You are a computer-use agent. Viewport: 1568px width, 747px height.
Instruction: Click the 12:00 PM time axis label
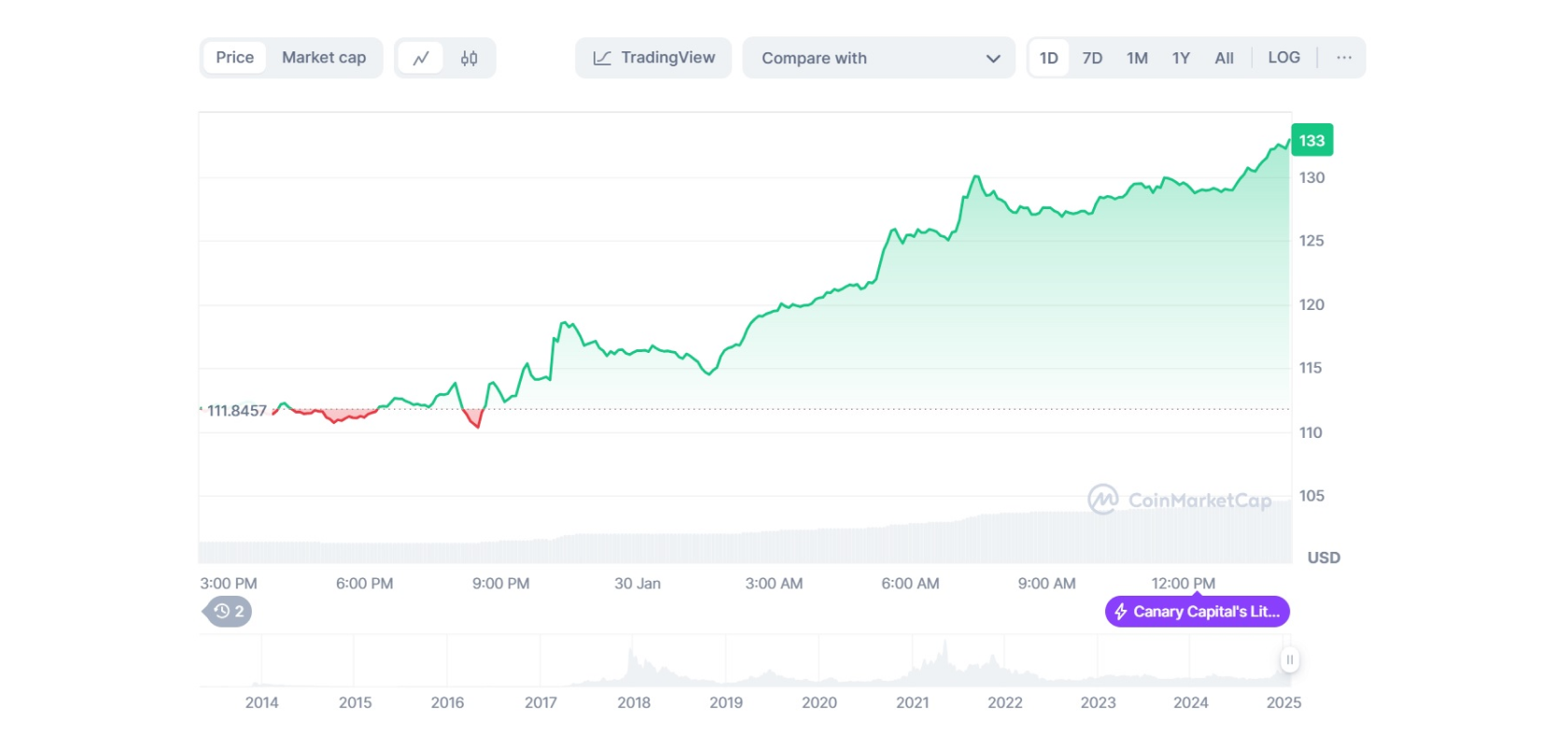point(1183,584)
